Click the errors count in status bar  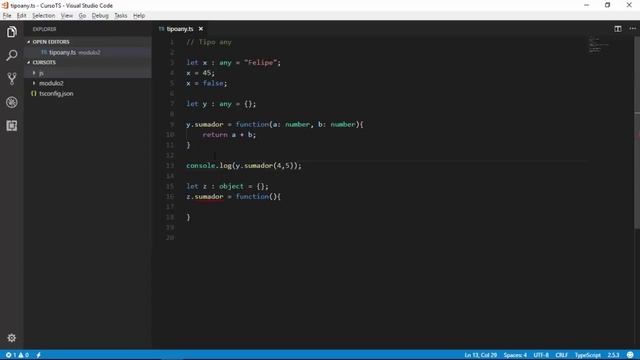coord(11,355)
